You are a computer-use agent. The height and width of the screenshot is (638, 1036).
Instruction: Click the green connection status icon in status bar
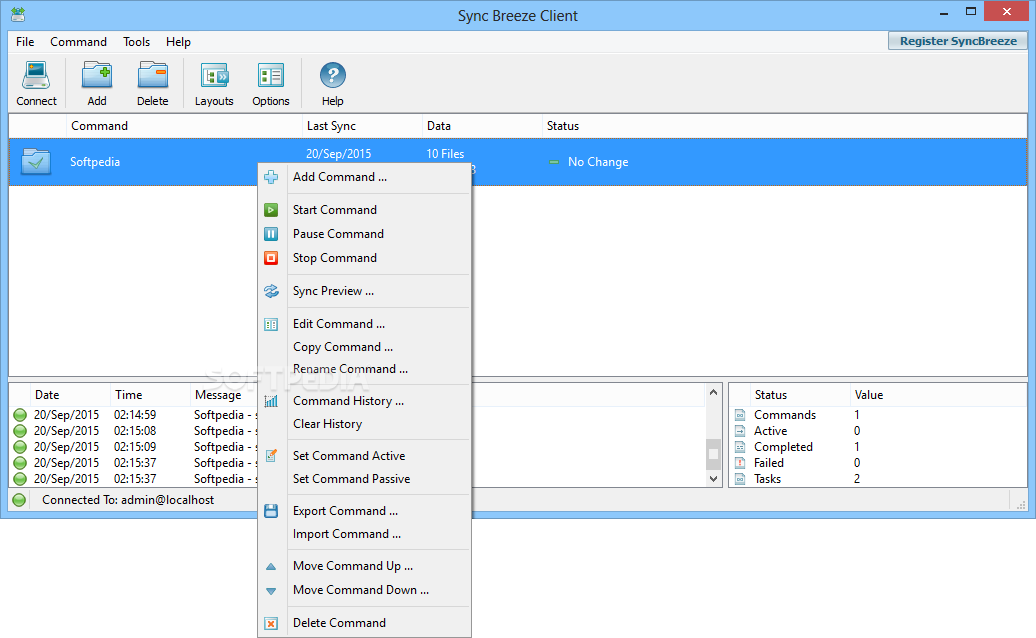19,500
